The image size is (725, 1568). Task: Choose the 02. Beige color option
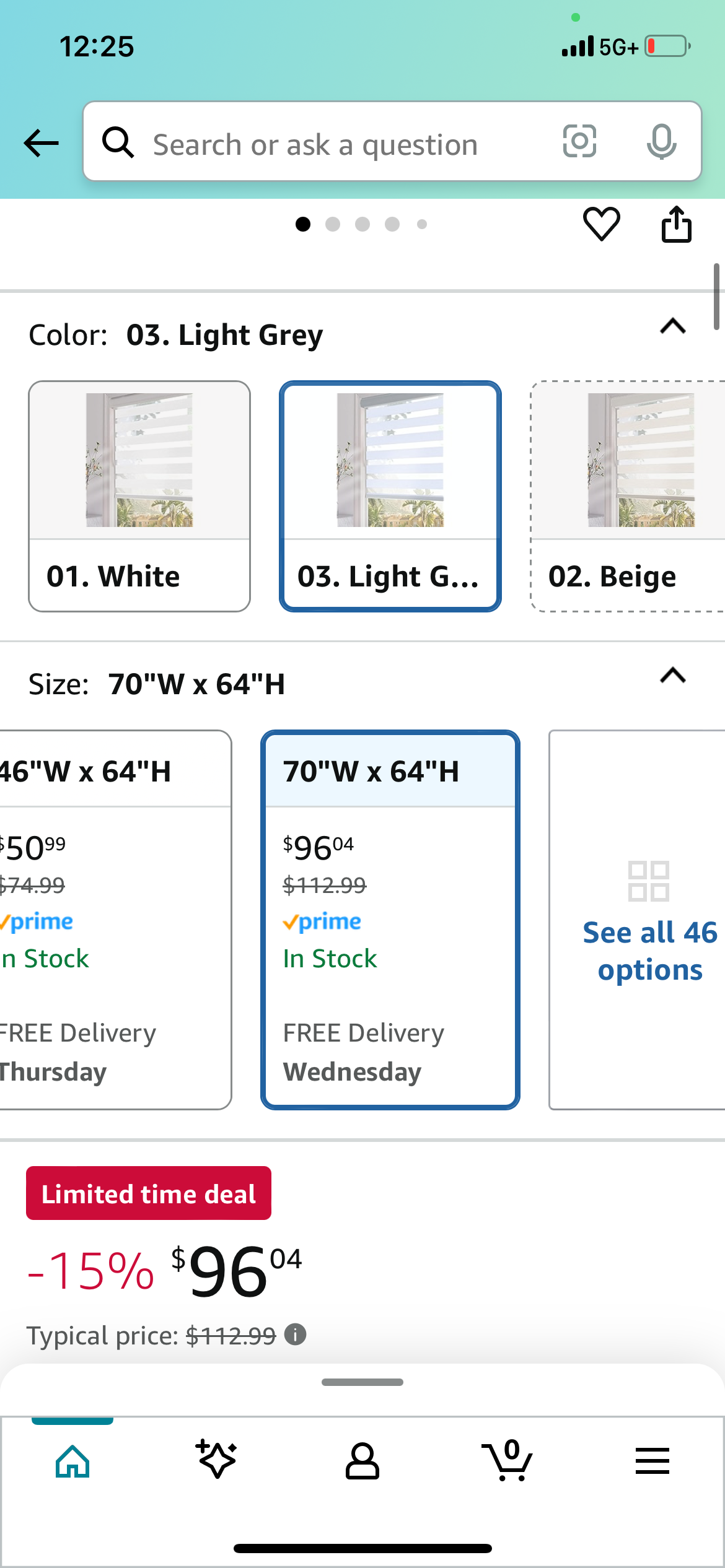627,496
